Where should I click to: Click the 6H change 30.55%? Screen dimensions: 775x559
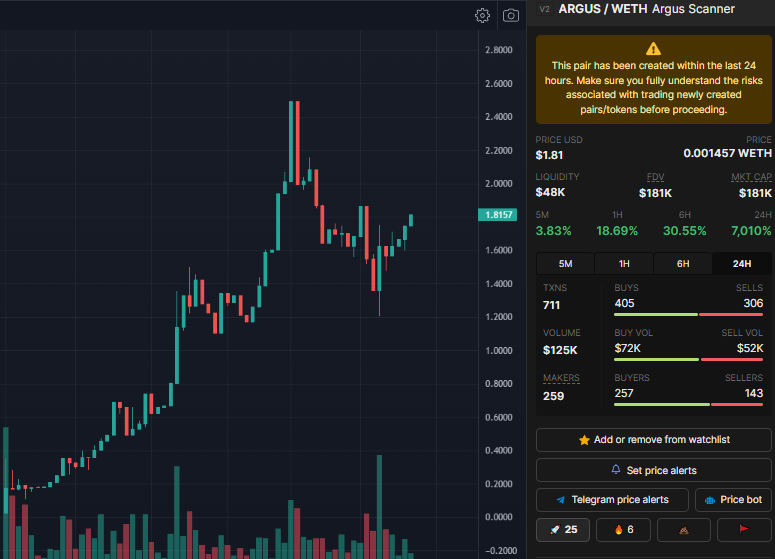tap(685, 231)
